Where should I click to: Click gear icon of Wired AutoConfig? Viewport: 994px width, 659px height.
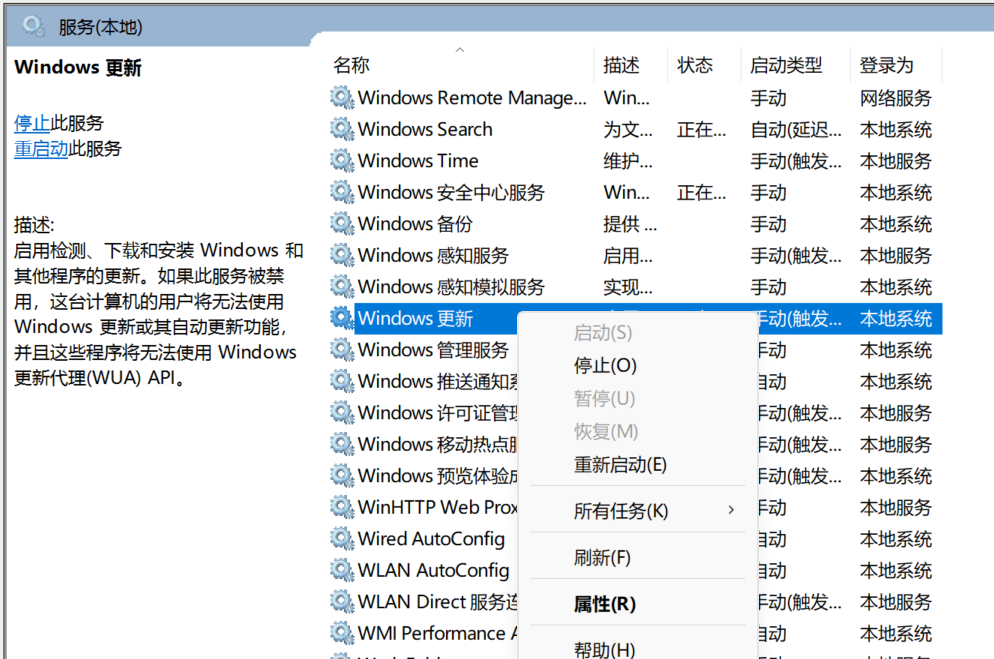click(342, 539)
